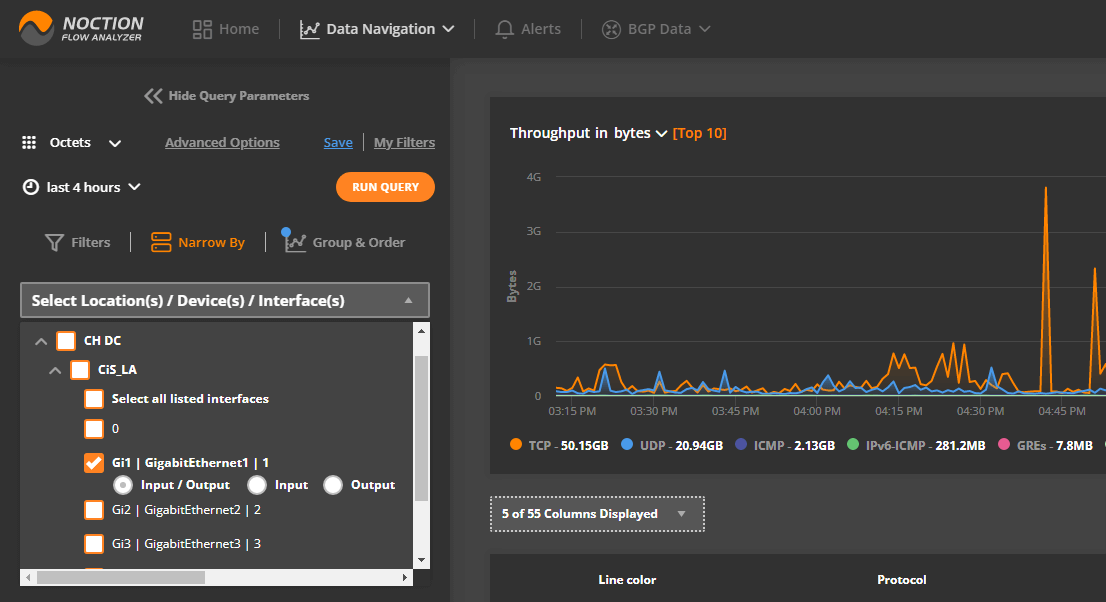Click the Group & Order chart icon
Image resolution: width=1106 pixels, height=602 pixels.
[294, 241]
